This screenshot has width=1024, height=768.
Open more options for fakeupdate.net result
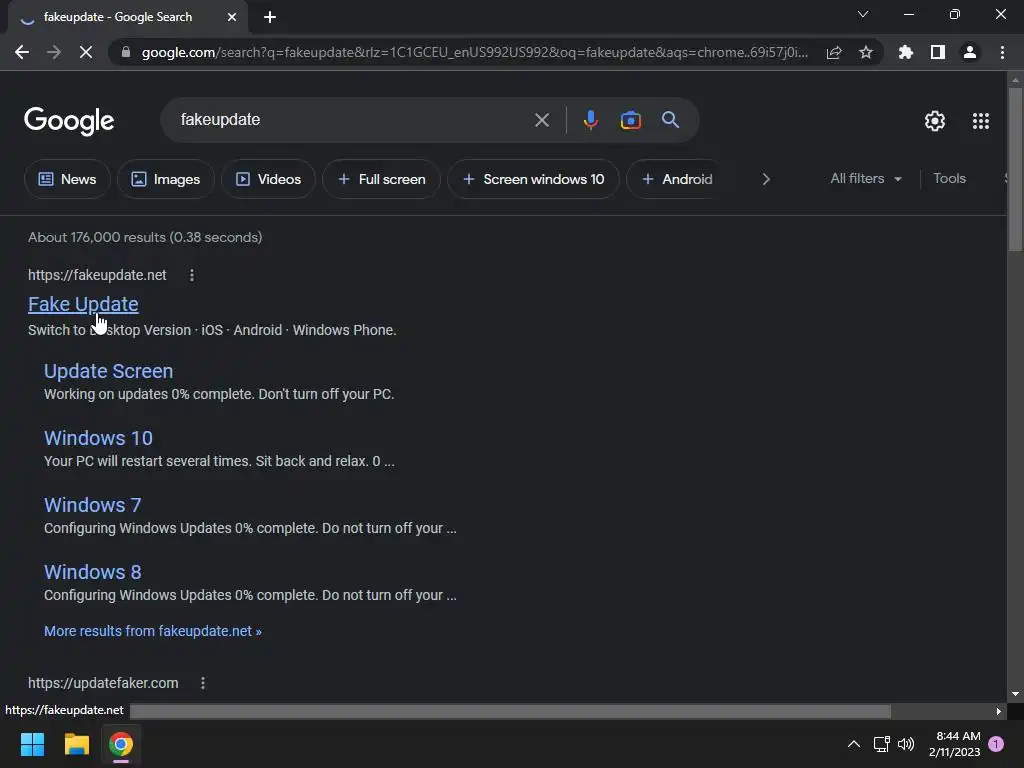(x=191, y=276)
